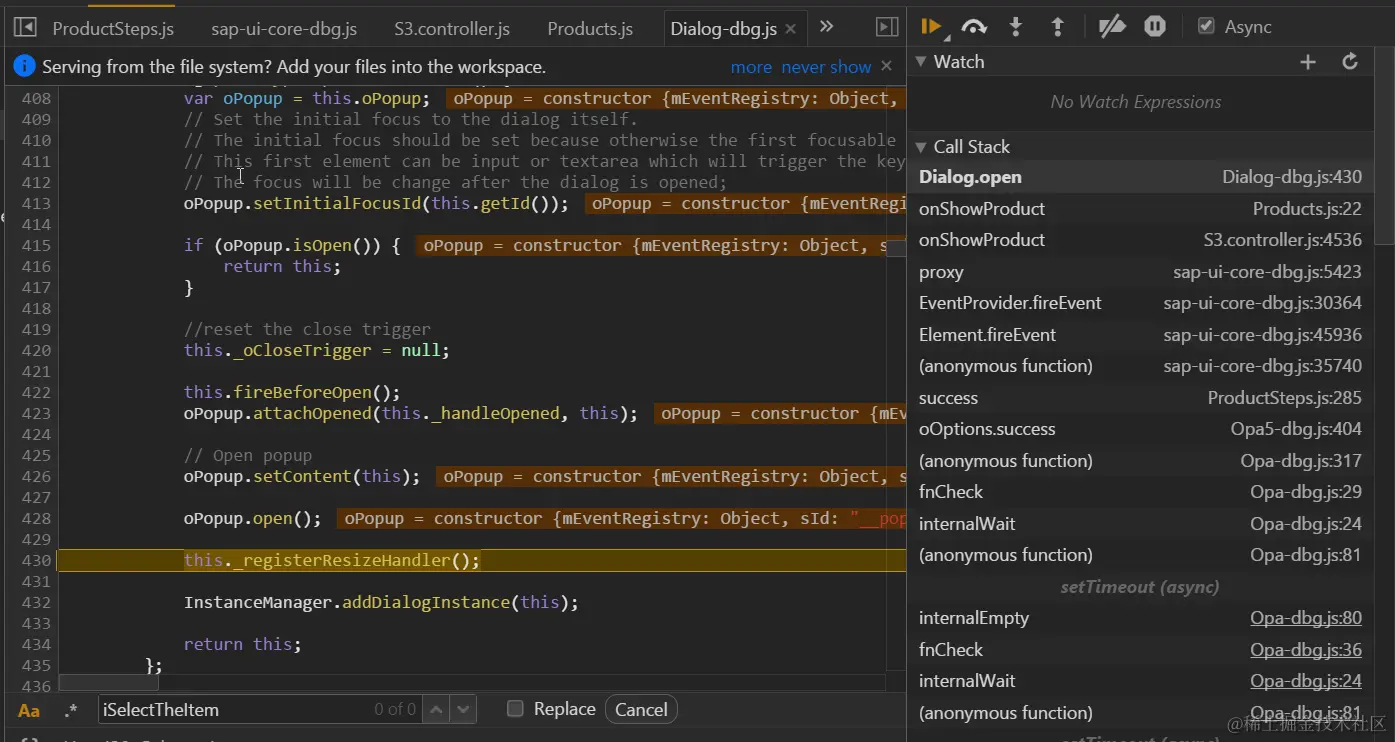
Task: Toggle the debugger sidebar panel icon
Action: tap(887, 27)
